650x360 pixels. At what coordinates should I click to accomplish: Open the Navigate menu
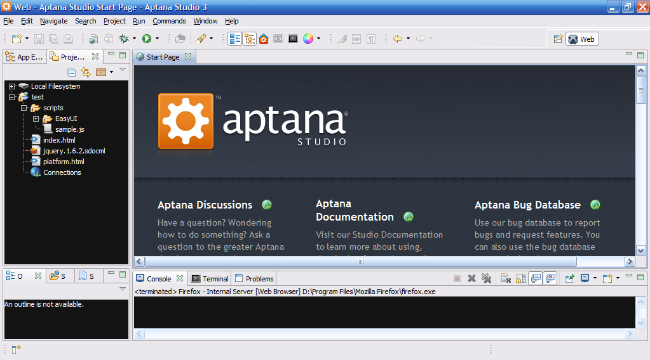pos(53,21)
